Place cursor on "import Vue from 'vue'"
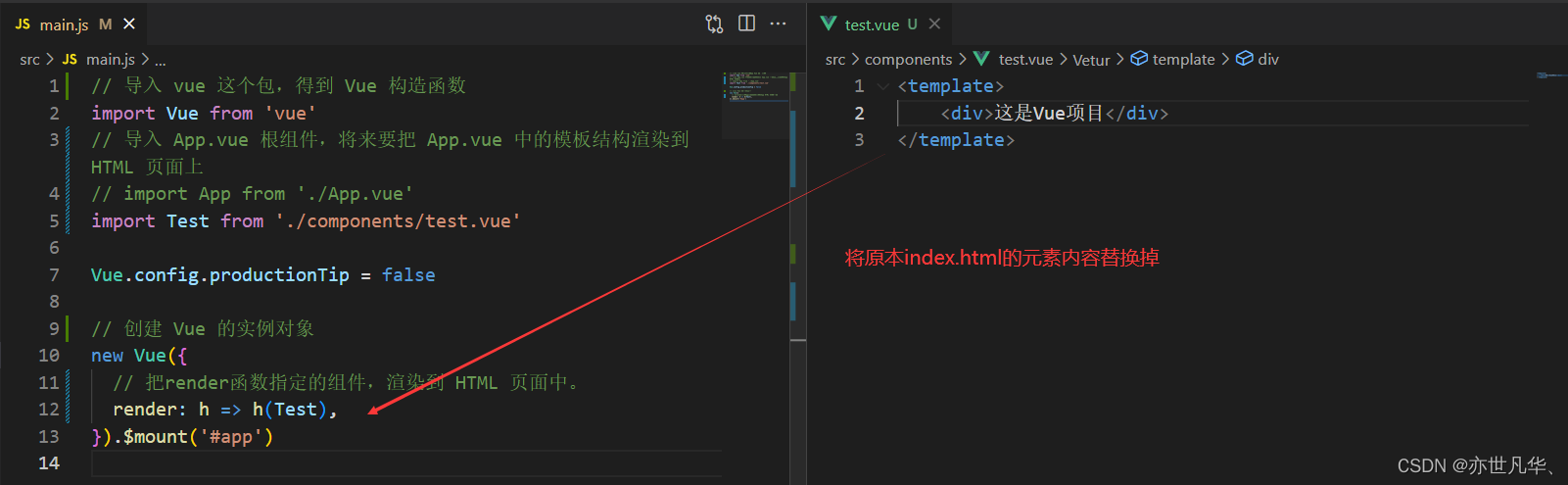The height and width of the screenshot is (485, 1568). tap(204, 114)
